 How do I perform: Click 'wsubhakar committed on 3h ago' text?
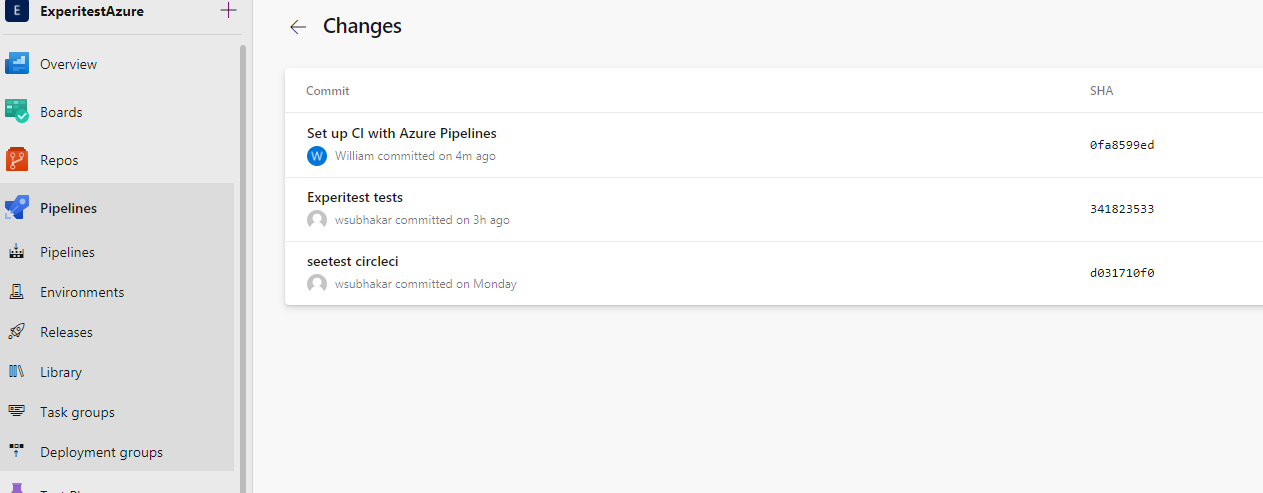(422, 220)
